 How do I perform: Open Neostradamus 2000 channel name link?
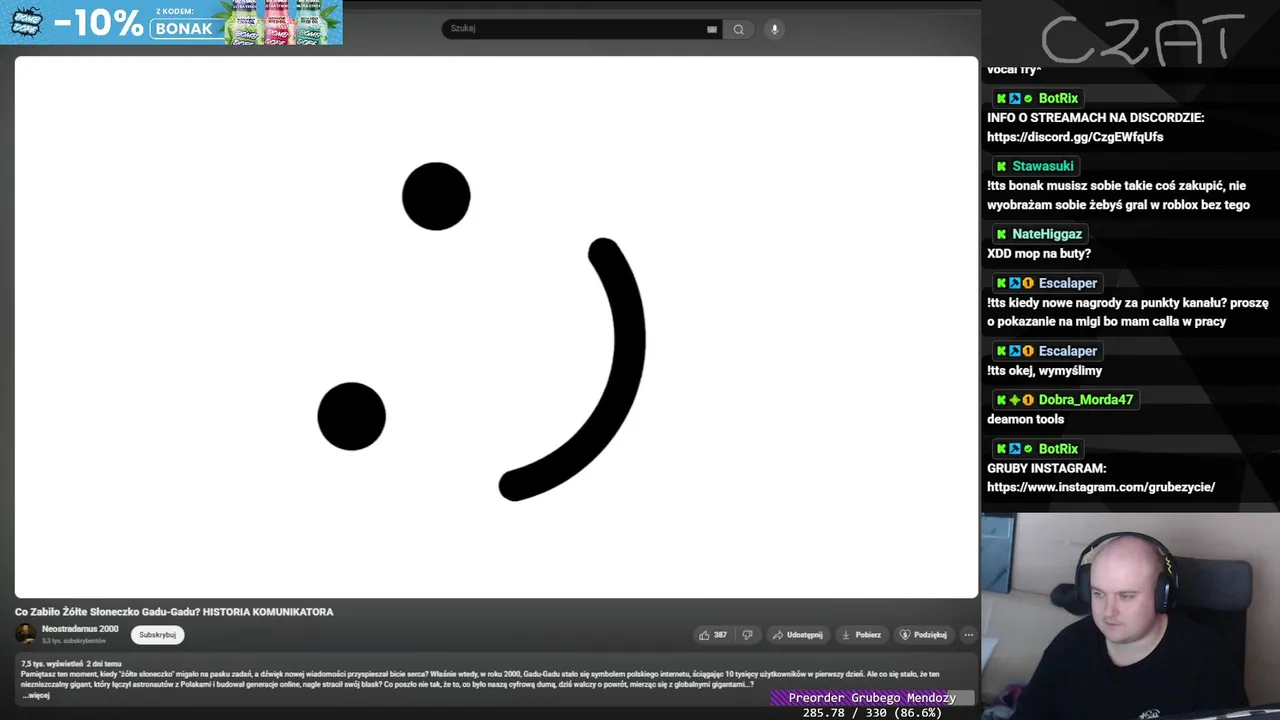(x=80, y=629)
